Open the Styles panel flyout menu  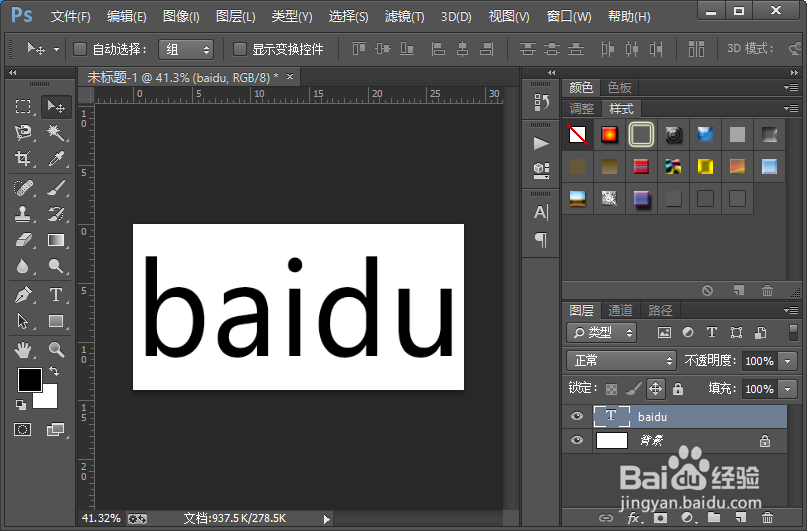pos(791,109)
